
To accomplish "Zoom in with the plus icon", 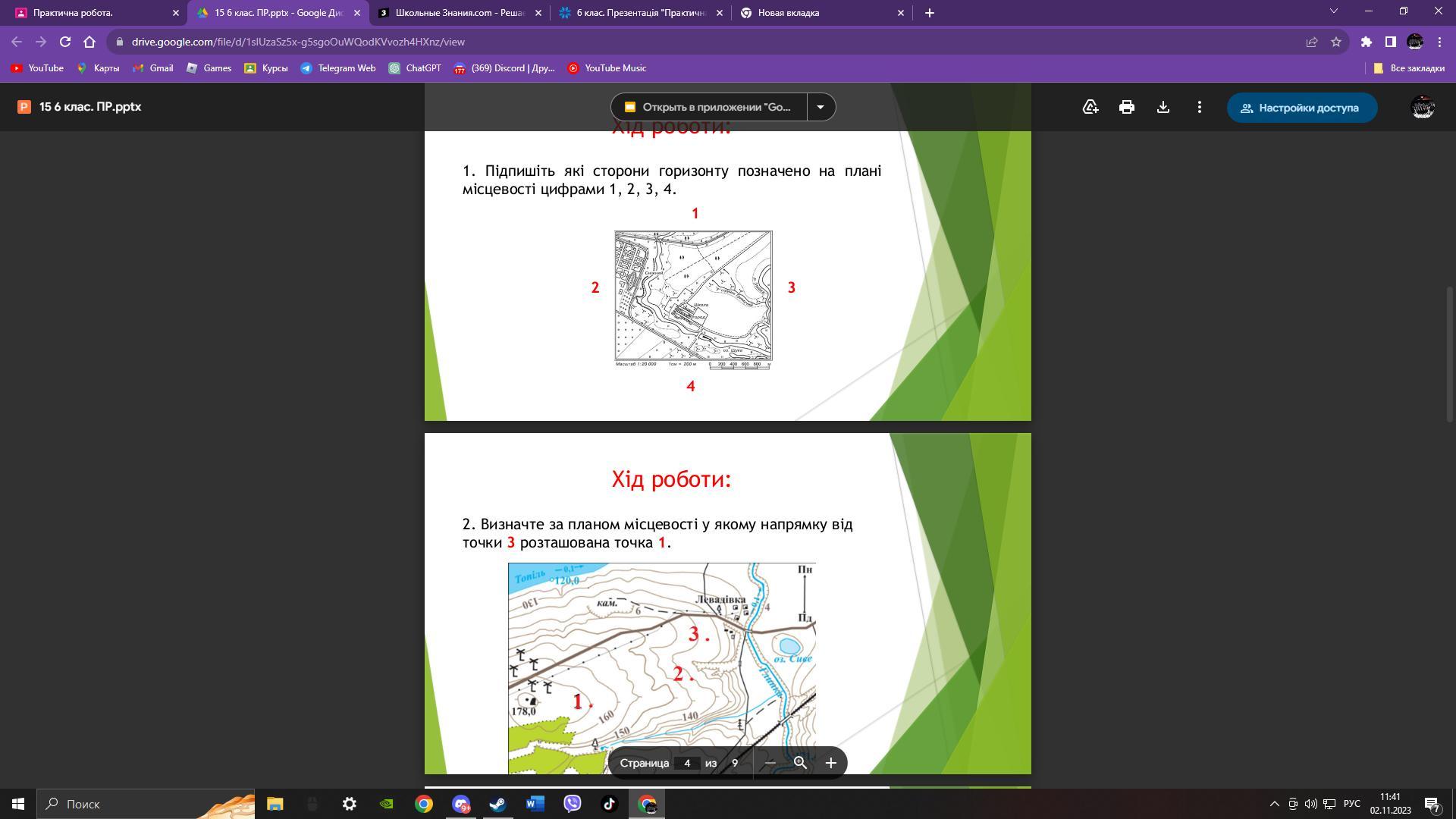I will pos(830,763).
